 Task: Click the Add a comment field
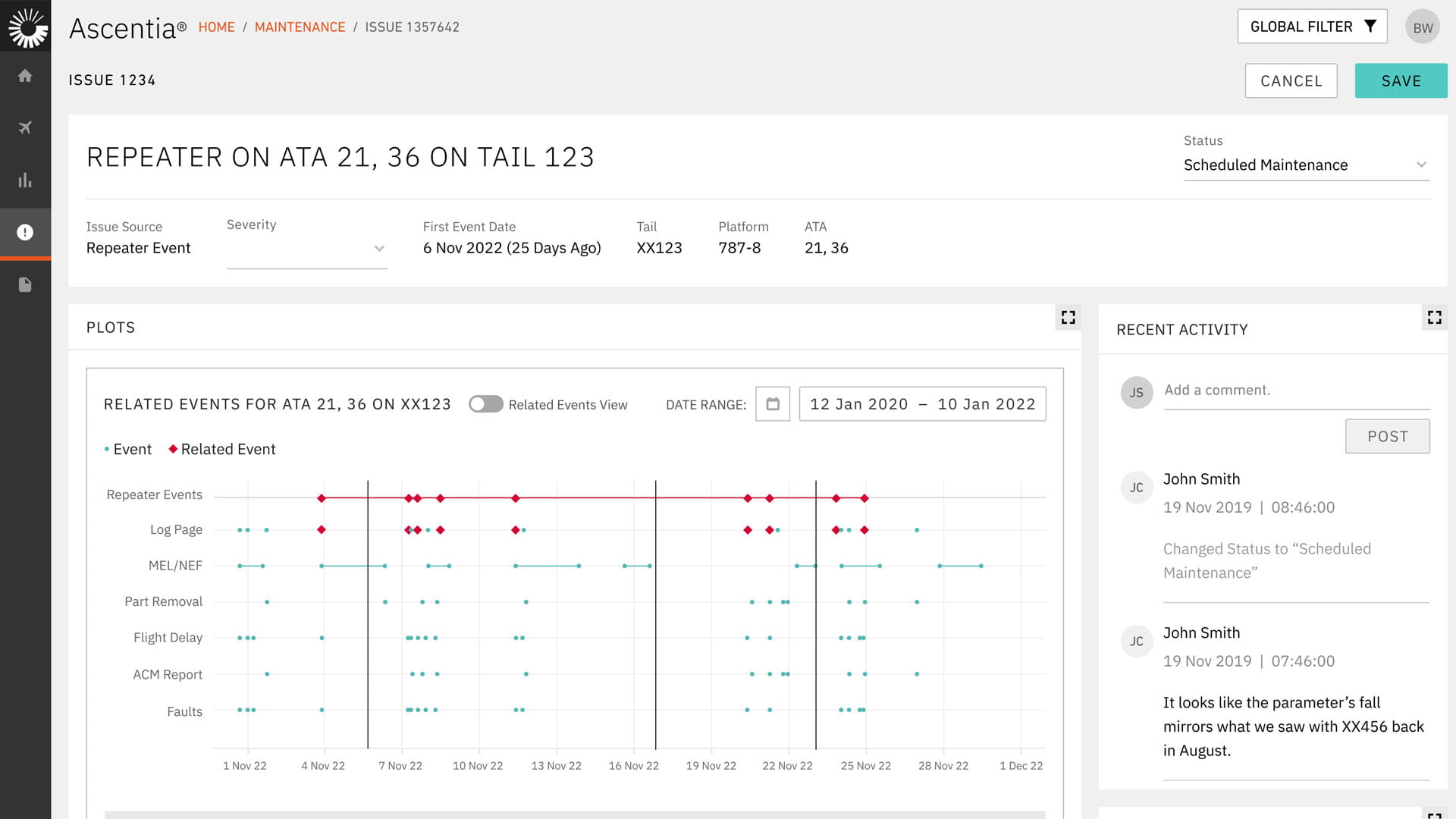[x=1296, y=391]
